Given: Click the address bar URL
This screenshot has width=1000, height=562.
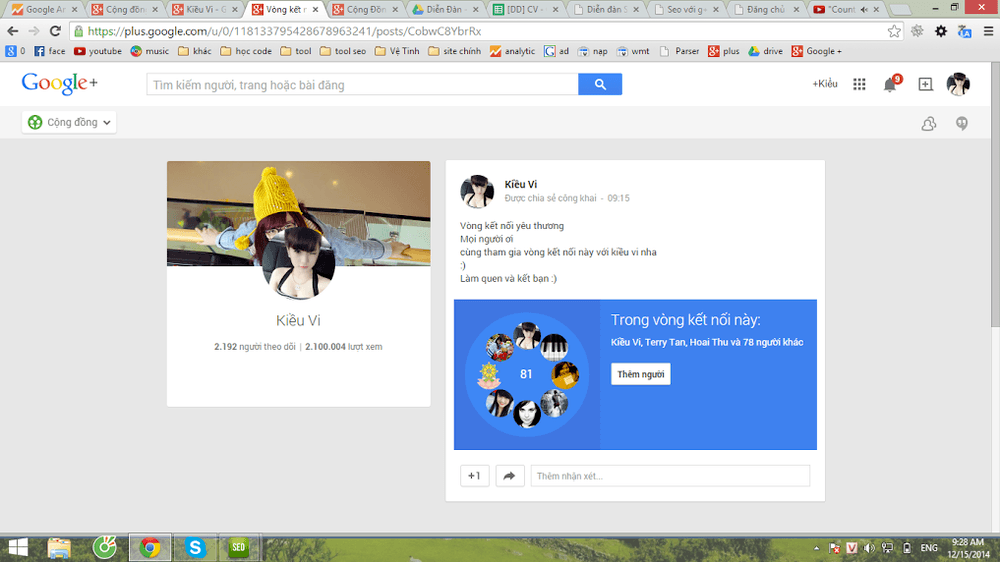Looking at the screenshot, I should [x=284, y=31].
